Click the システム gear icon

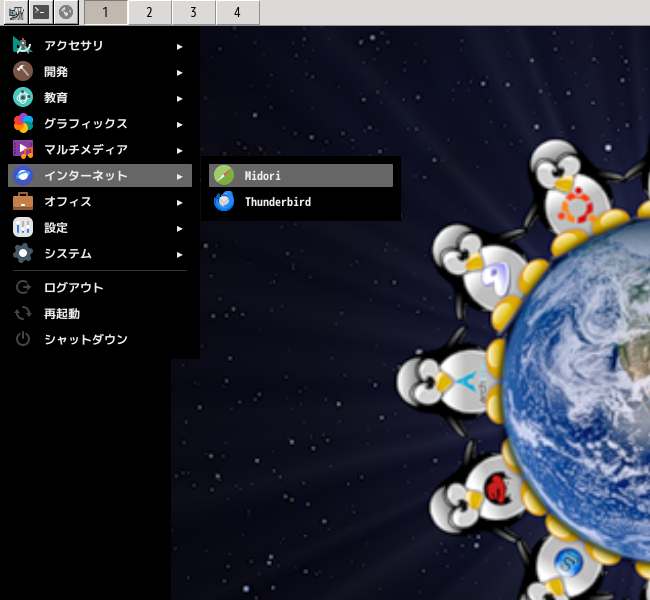[x=23, y=253]
